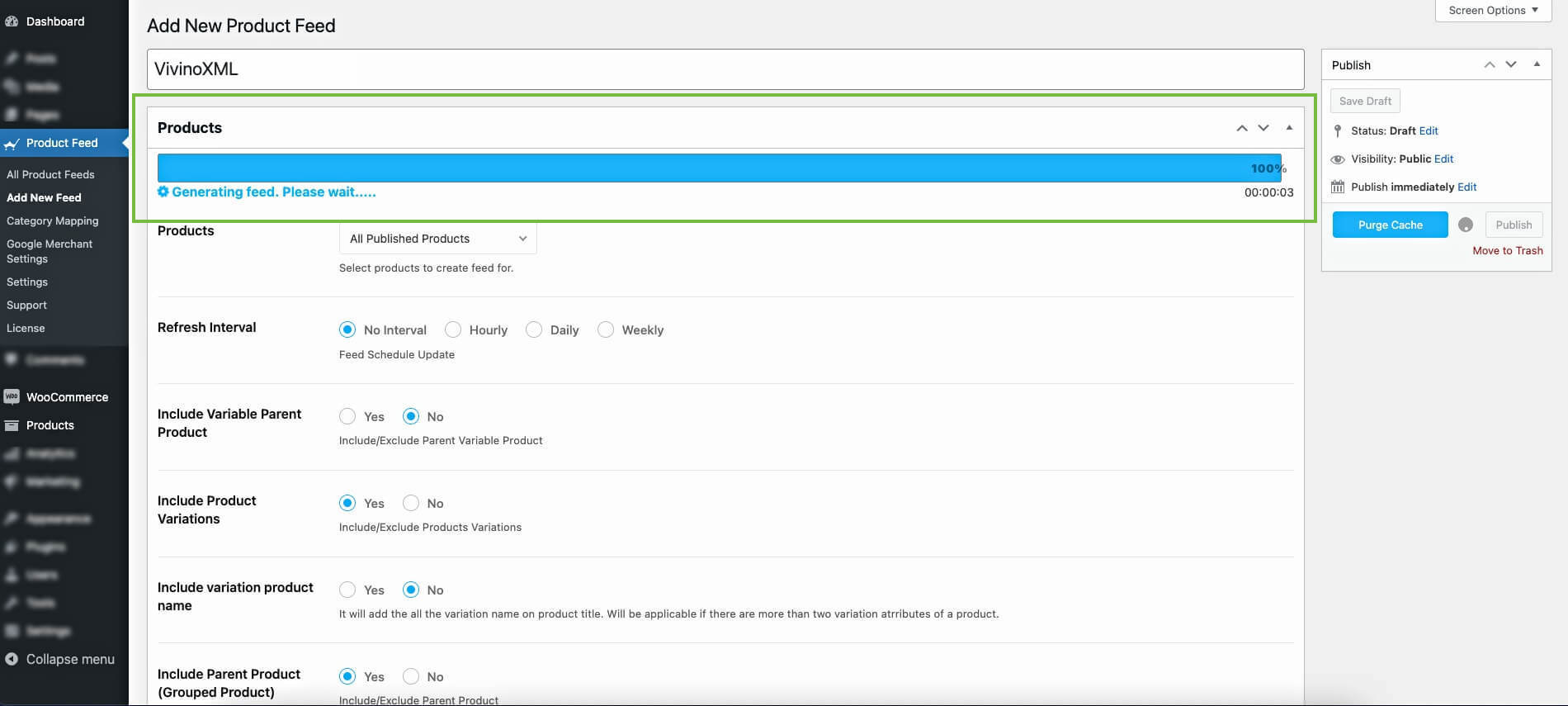Click Collapse menu label in the sidebar
The height and width of the screenshot is (706, 1568).
click(x=70, y=659)
